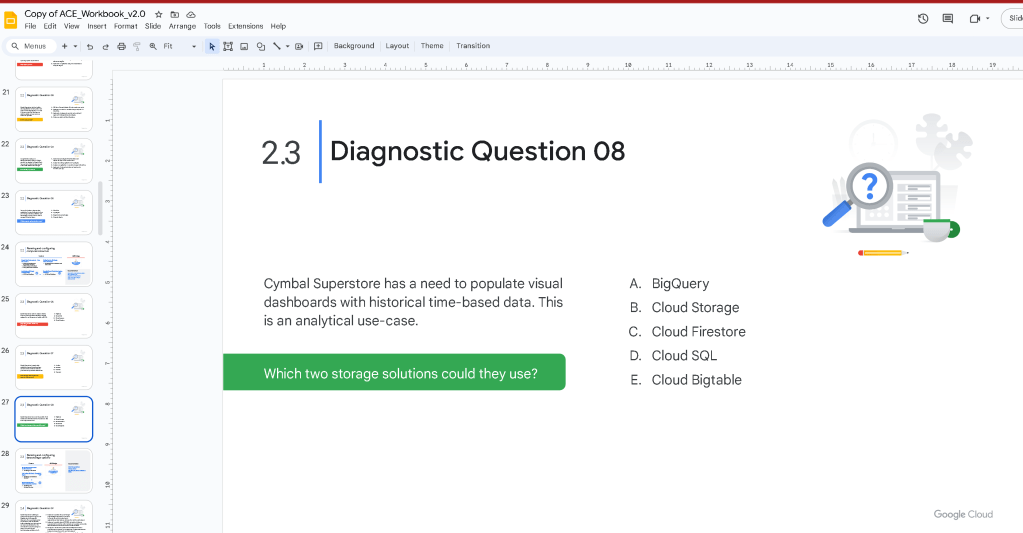This screenshot has width=1023, height=533.
Task: Click the Layout button
Action: click(x=397, y=46)
